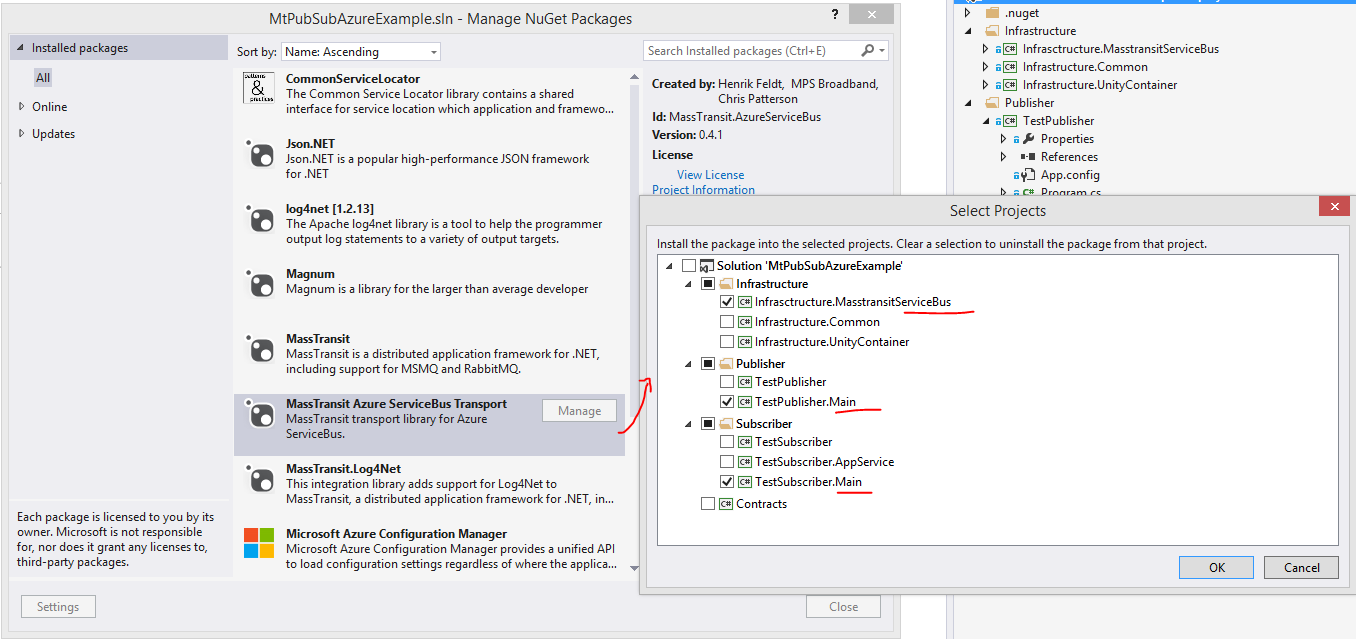Collapse the Publisher node in Select Projects
The height and width of the screenshot is (639, 1356).
[688, 364]
